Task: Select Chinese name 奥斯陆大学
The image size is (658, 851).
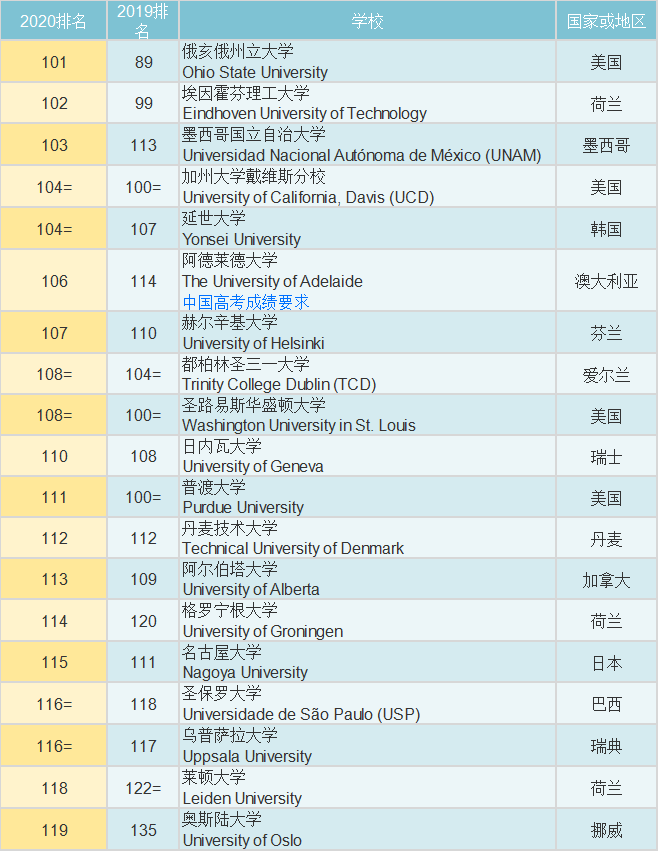Action: click(x=222, y=819)
